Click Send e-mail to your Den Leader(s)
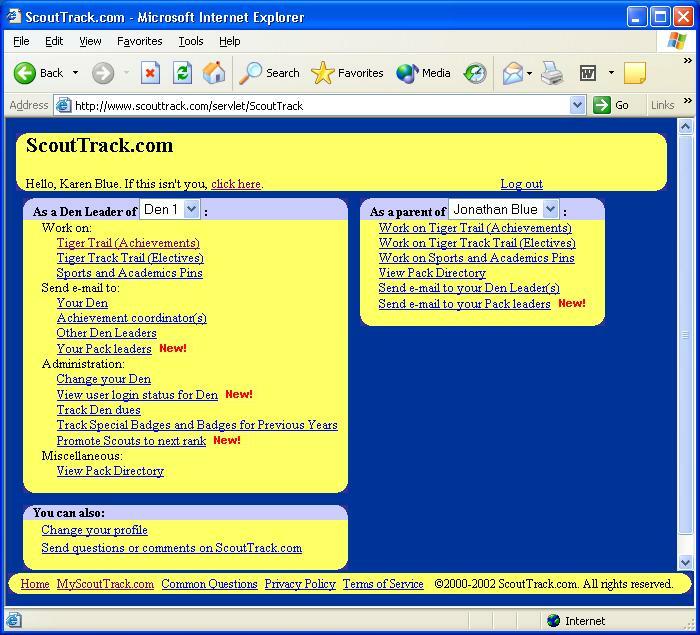The width and height of the screenshot is (700, 635). point(469,288)
